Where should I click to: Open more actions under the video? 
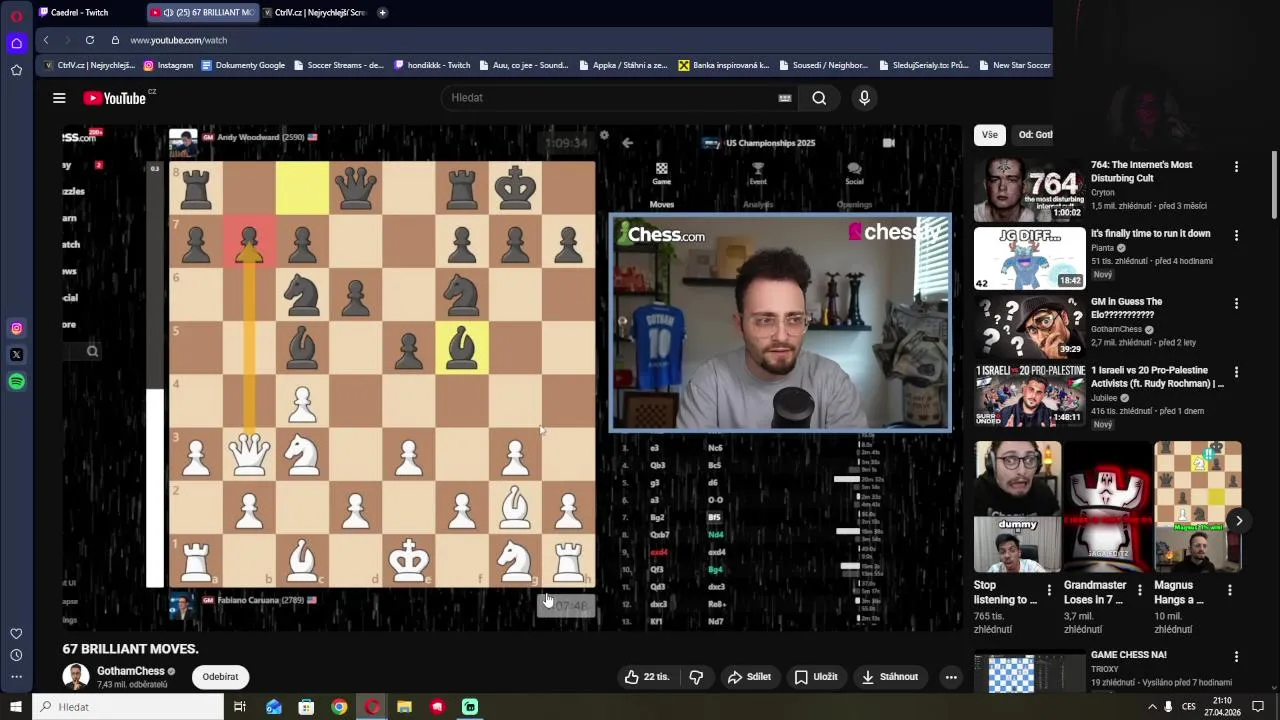click(951, 677)
